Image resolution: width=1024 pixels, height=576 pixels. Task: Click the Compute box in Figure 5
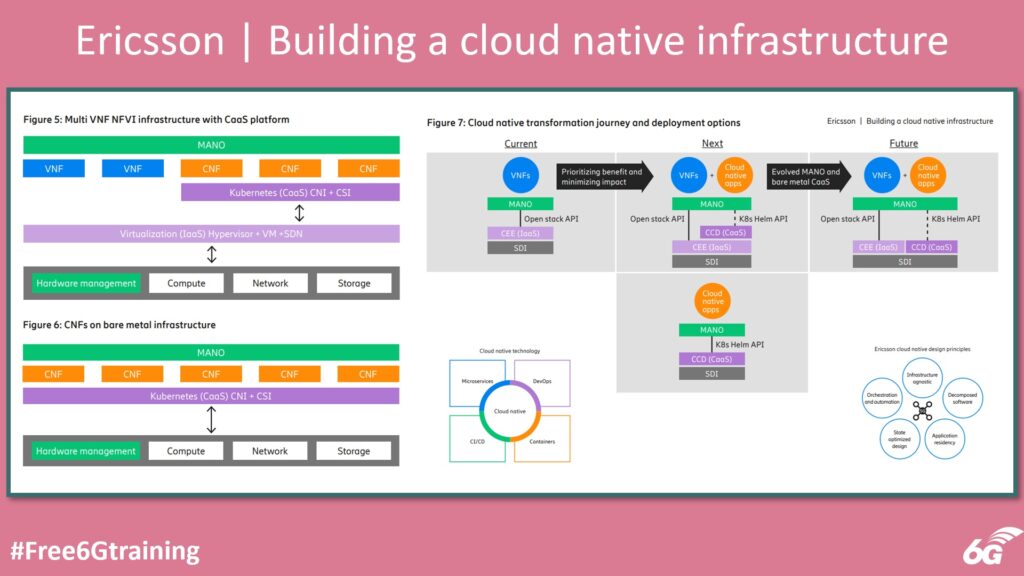coord(186,283)
